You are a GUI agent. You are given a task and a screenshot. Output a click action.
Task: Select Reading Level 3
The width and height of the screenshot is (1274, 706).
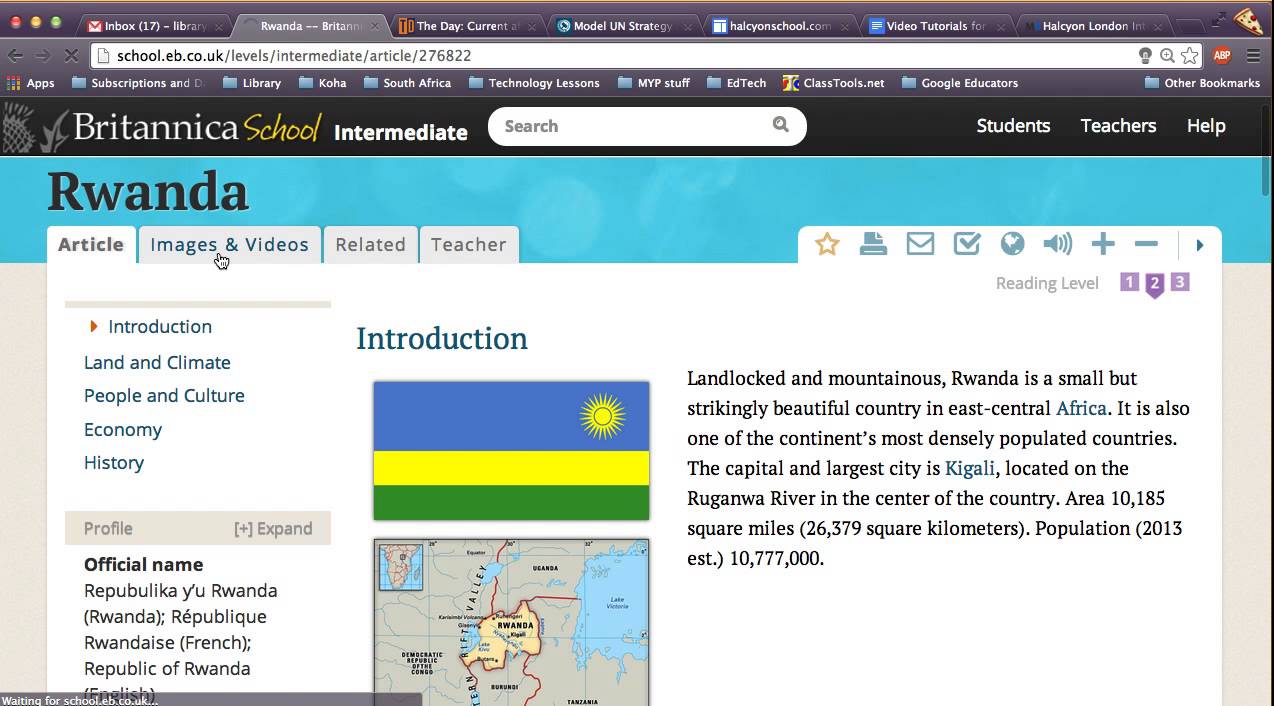pyautogui.click(x=1180, y=282)
